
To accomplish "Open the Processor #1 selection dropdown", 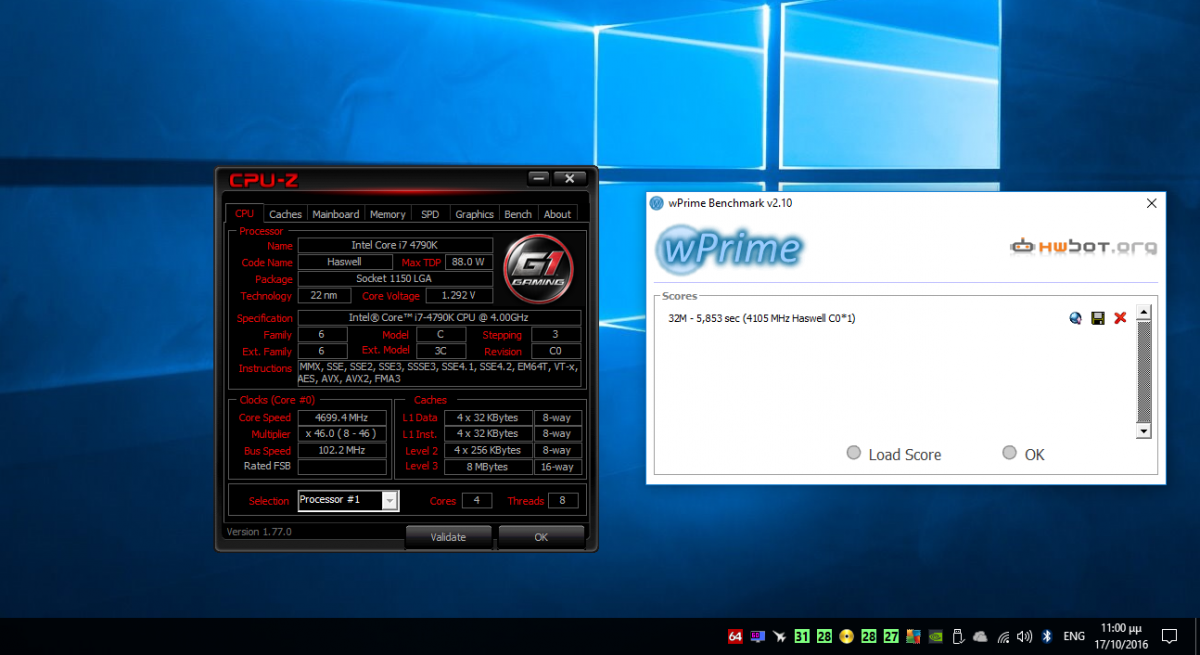I will tap(348, 500).
